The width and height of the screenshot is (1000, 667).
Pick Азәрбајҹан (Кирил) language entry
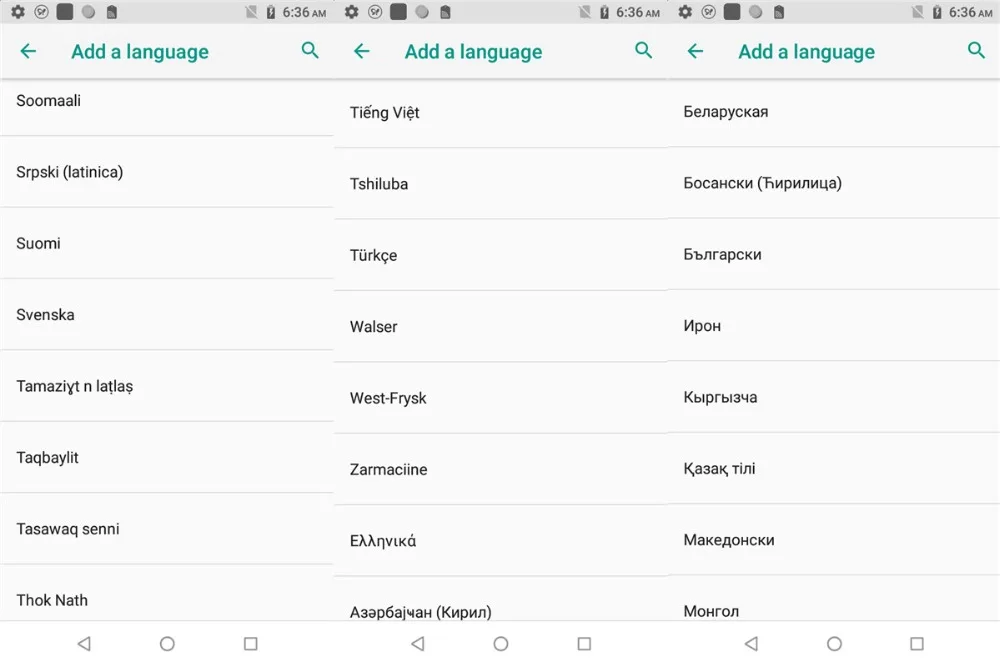501,599
